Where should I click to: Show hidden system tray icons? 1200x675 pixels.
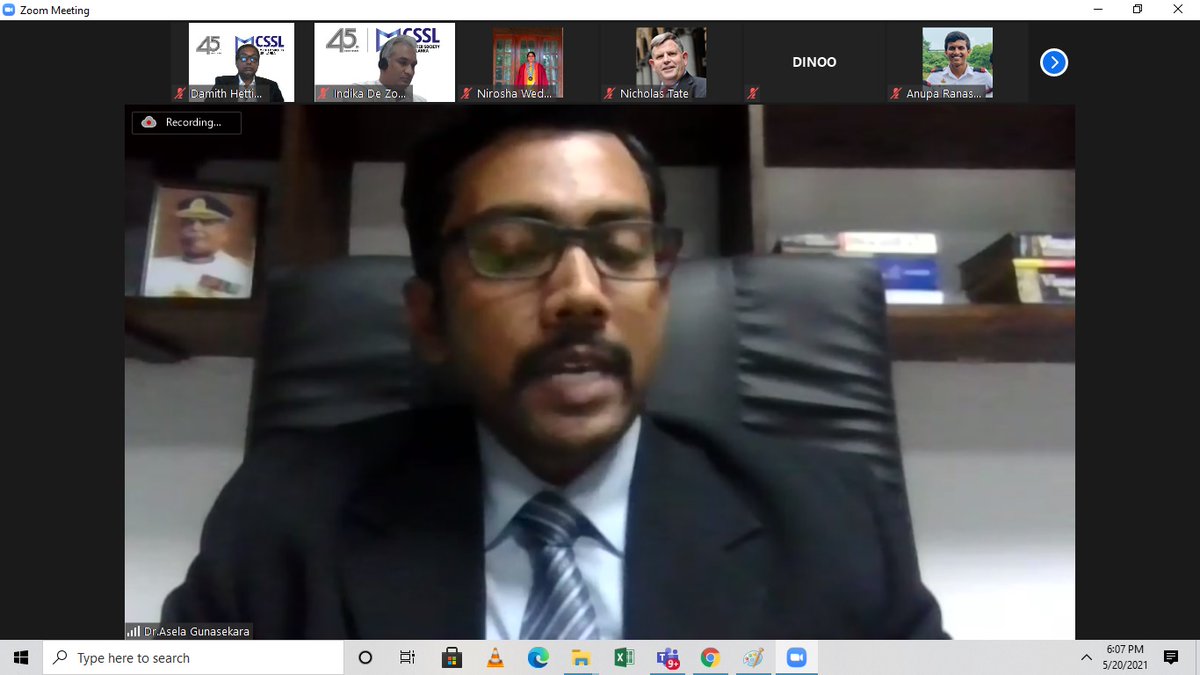1086,658
